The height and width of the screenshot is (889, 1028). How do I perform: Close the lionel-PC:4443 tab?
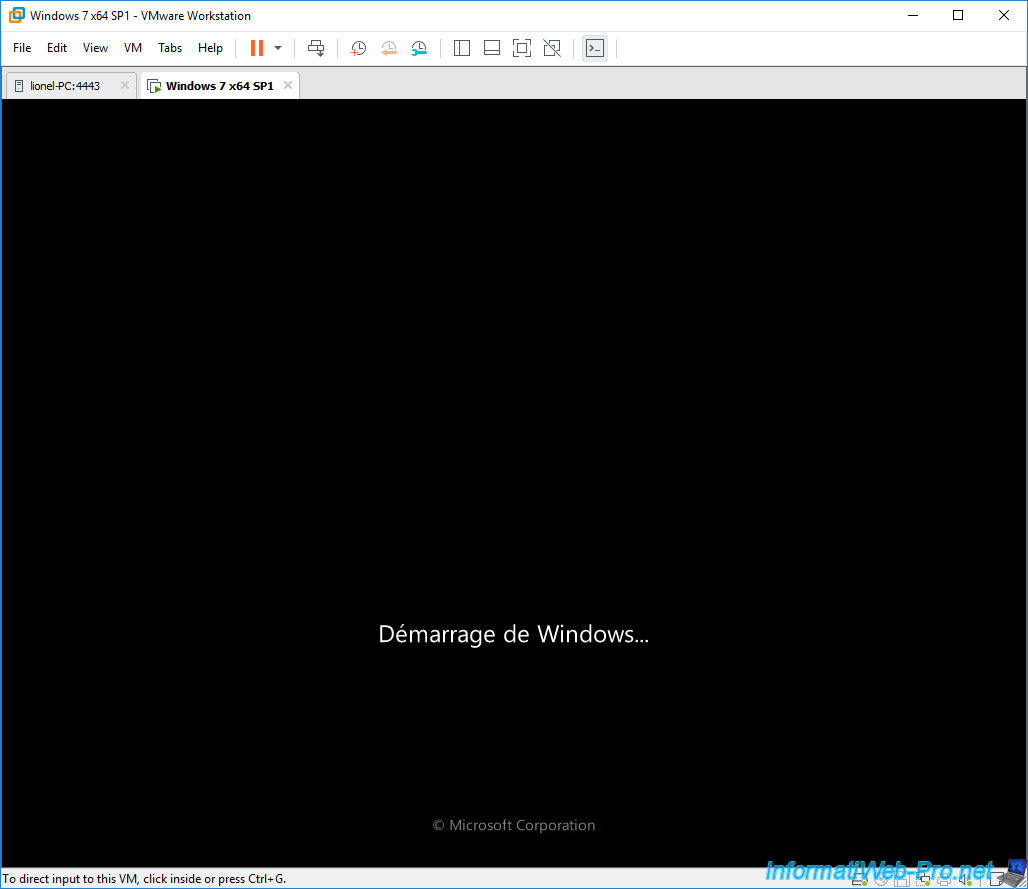(125, 85)
